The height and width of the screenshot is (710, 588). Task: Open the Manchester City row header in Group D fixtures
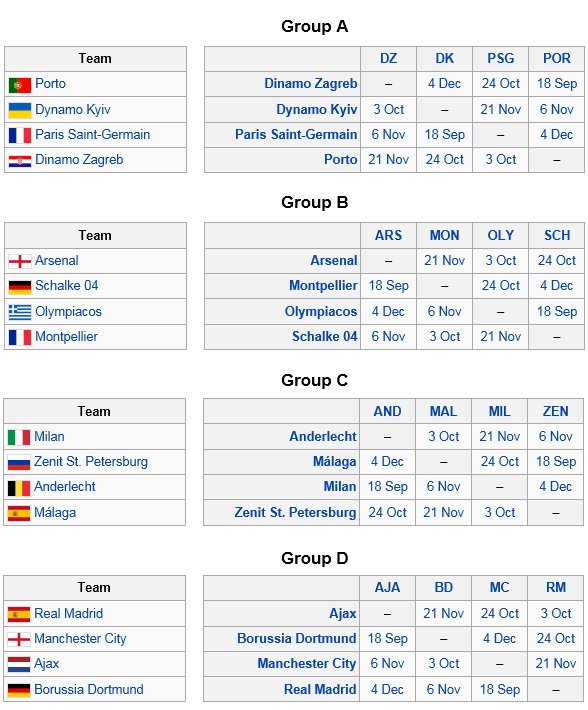coord(307,663)
